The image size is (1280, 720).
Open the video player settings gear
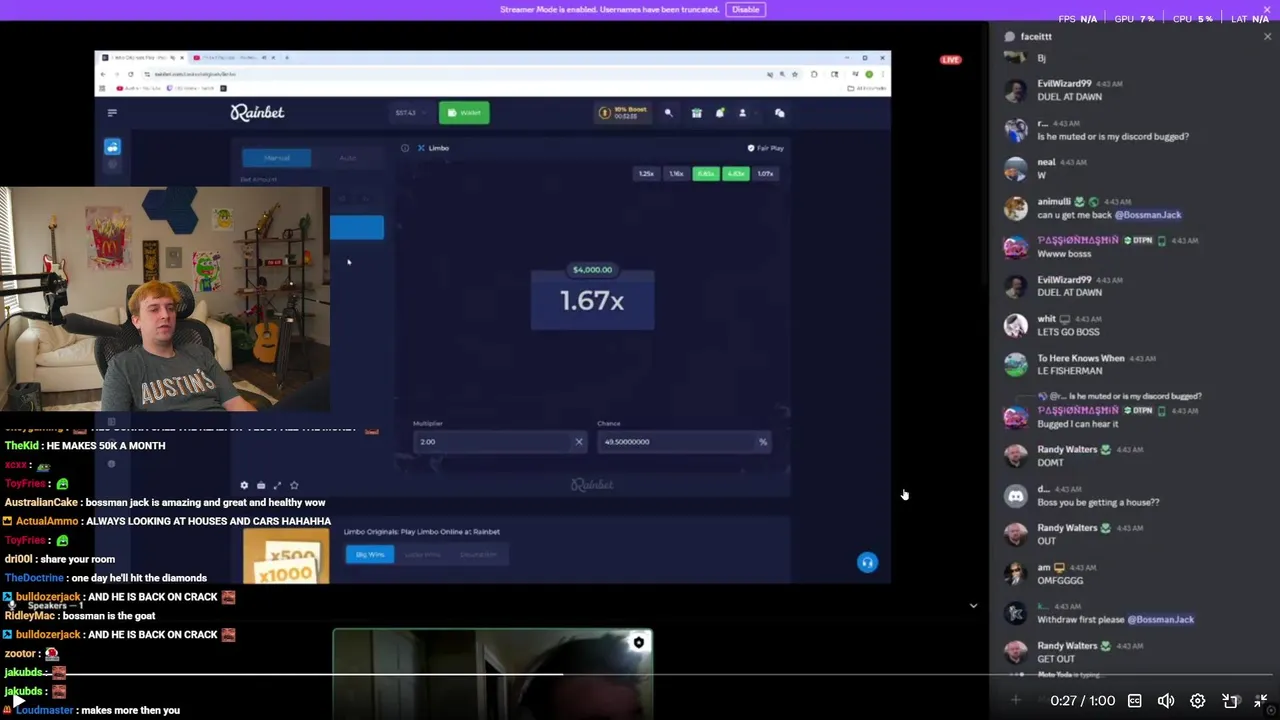pos(1198,701)
